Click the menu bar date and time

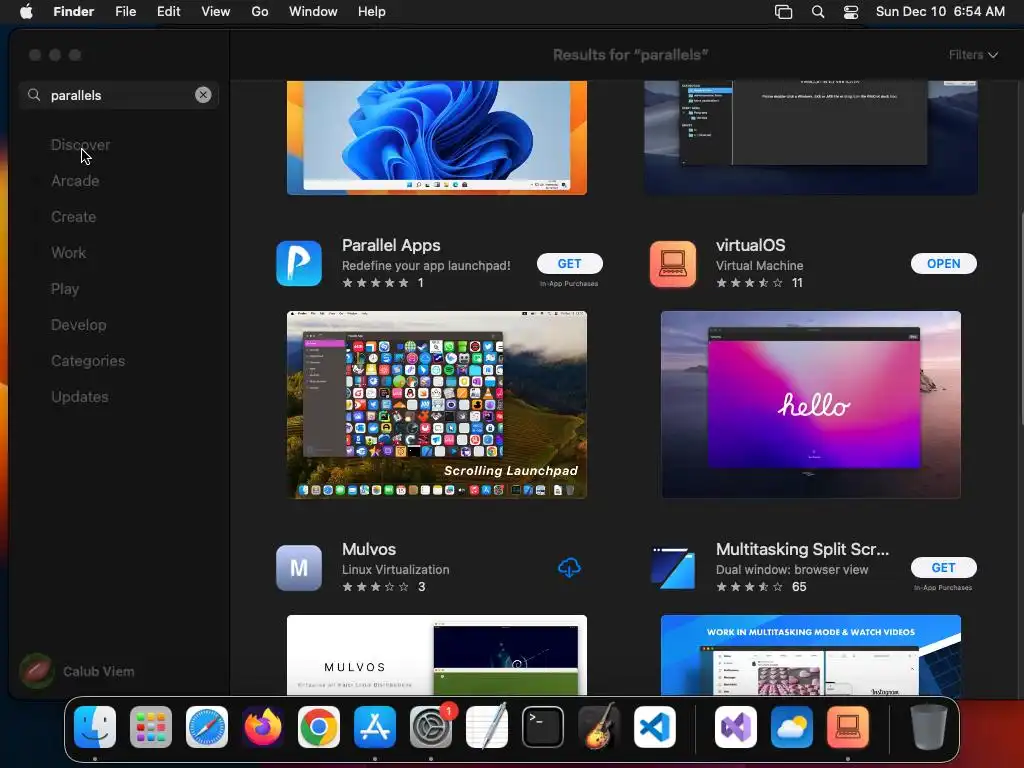point(940,12)
